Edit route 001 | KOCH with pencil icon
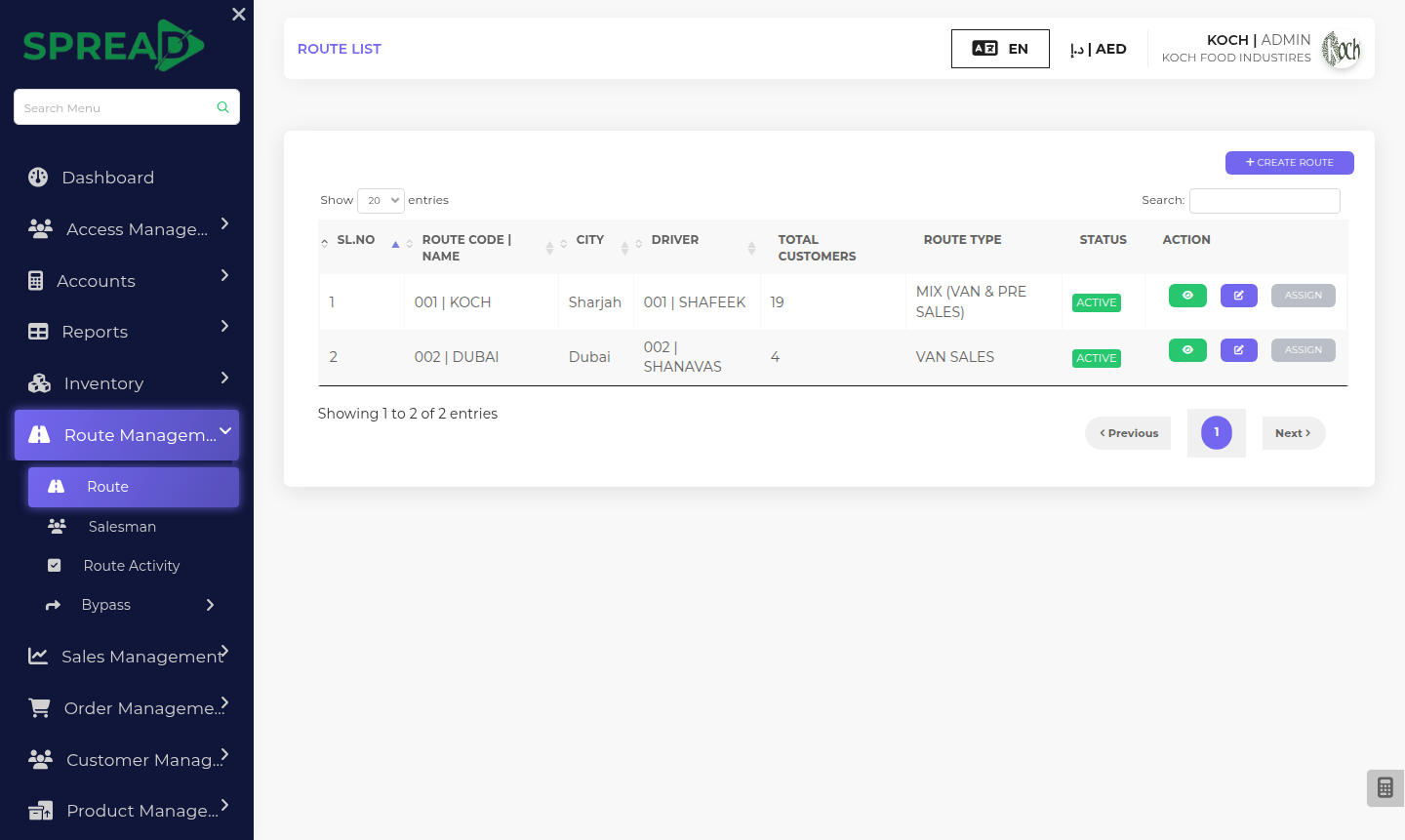 tap(1239, 296)
